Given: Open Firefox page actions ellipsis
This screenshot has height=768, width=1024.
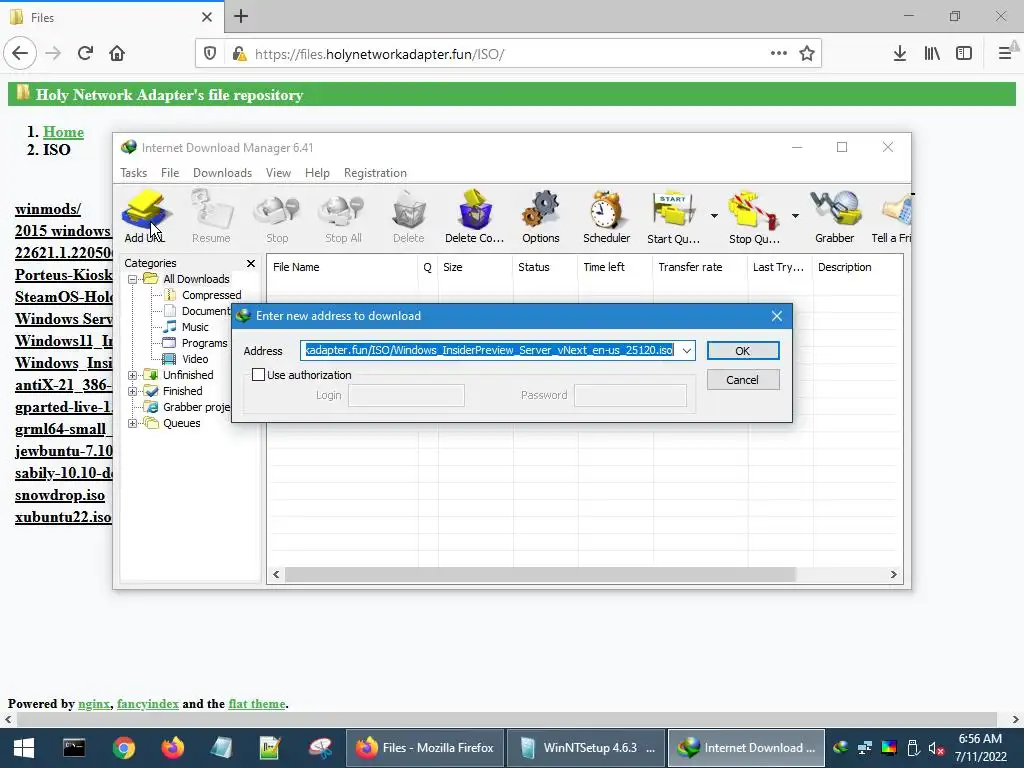Looking at the screenshot, I should (x=778, y=54).
